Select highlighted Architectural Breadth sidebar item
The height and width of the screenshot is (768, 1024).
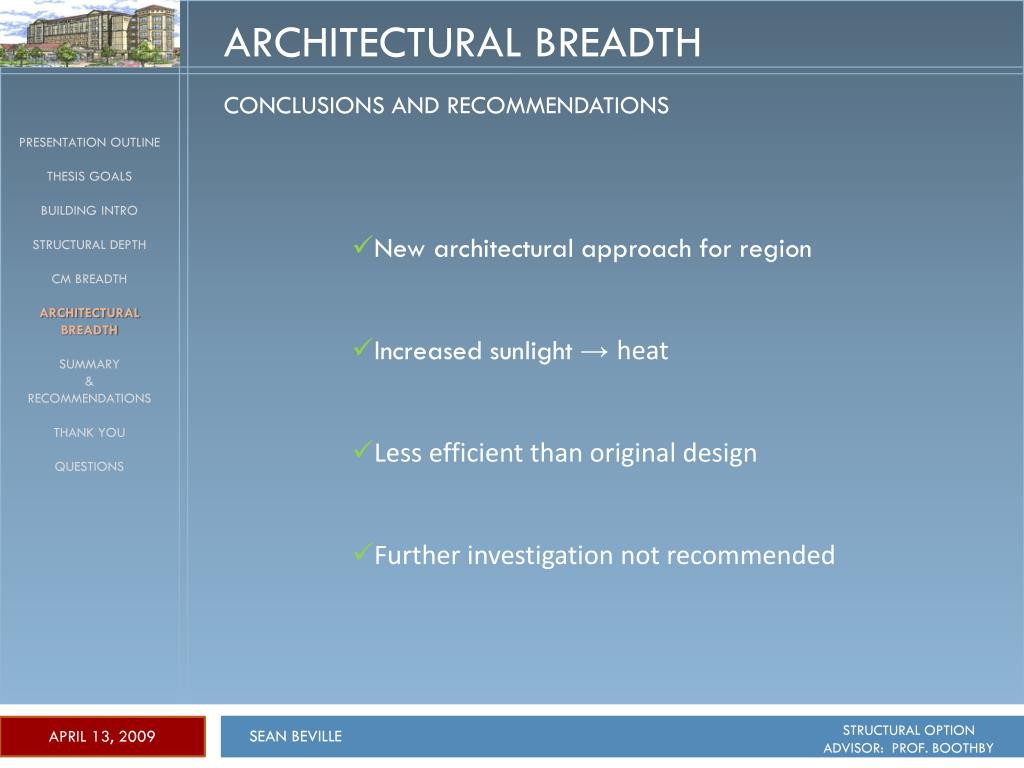(x=89, y=321)
